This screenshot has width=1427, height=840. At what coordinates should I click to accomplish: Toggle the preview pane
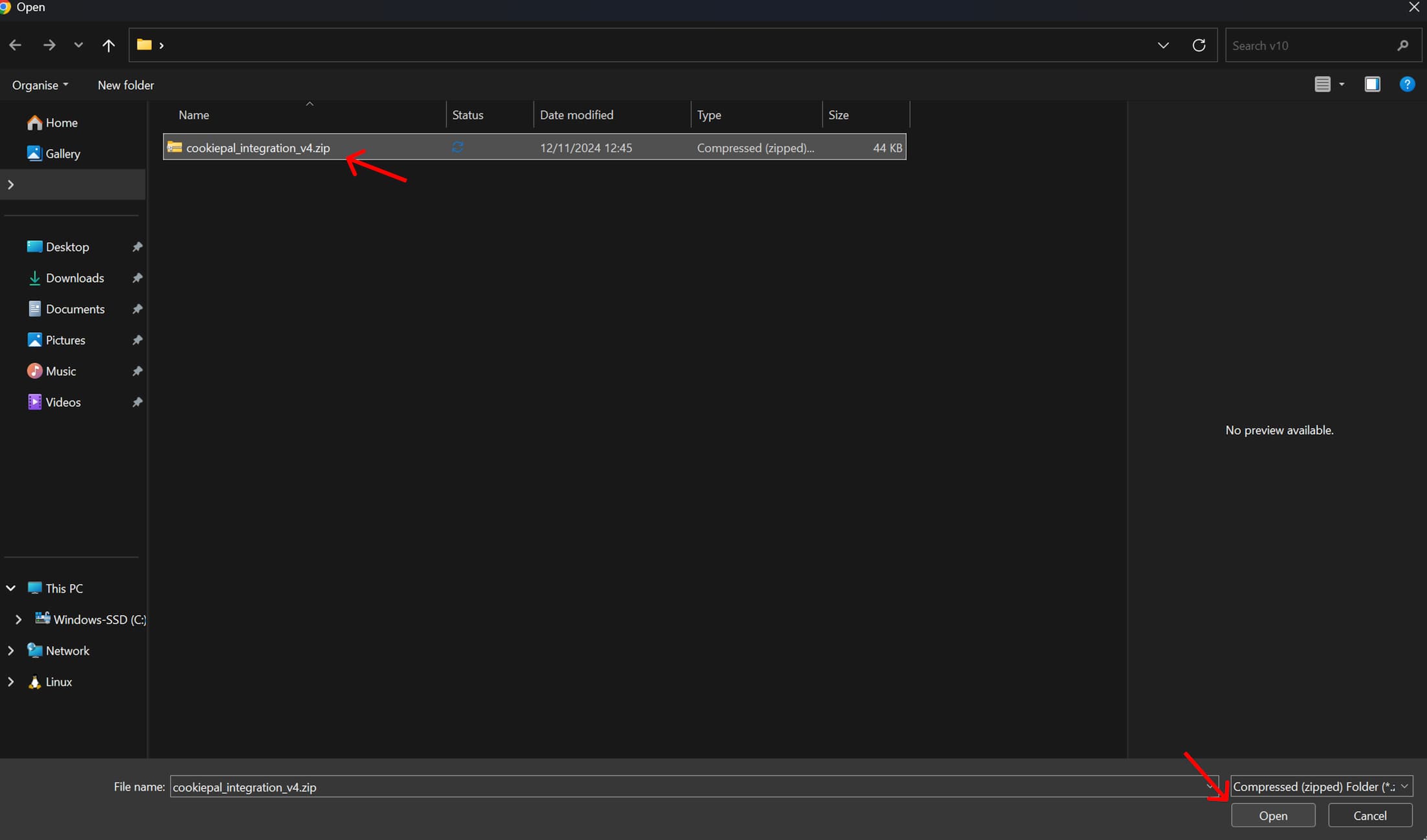click(x=1373, y=84)
